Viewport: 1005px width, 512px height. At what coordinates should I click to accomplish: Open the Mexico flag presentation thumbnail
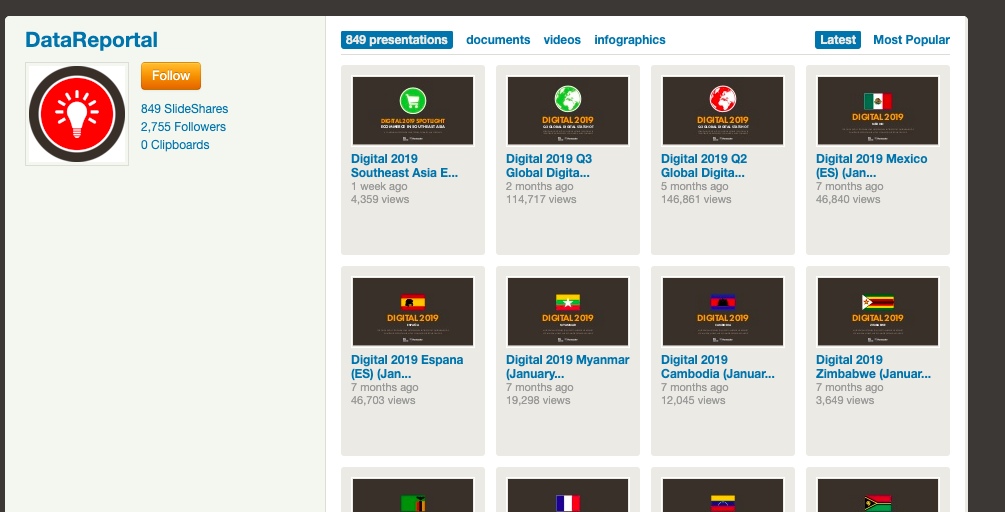(878, 111)
